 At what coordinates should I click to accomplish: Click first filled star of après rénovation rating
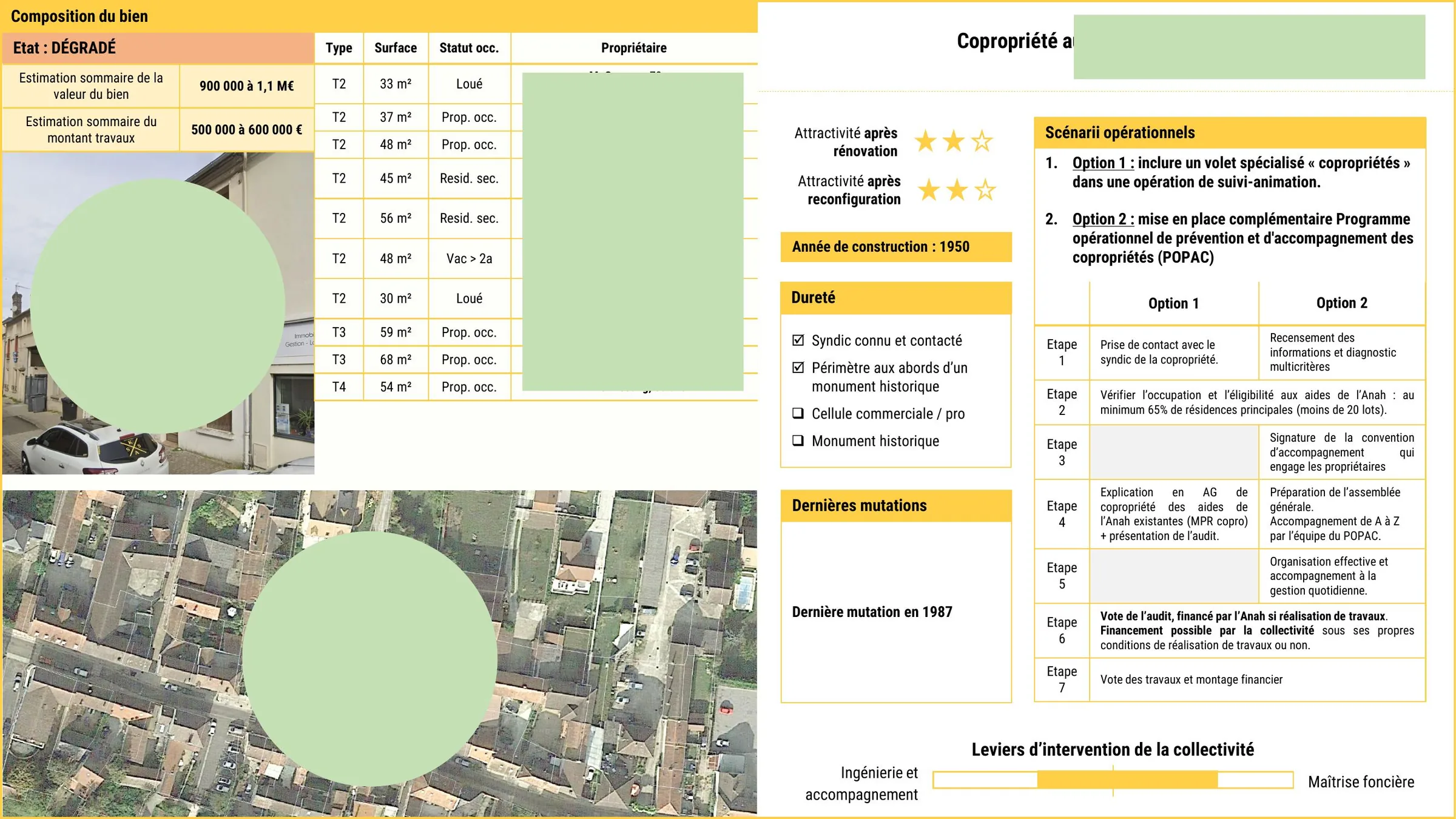coord(926,141)
